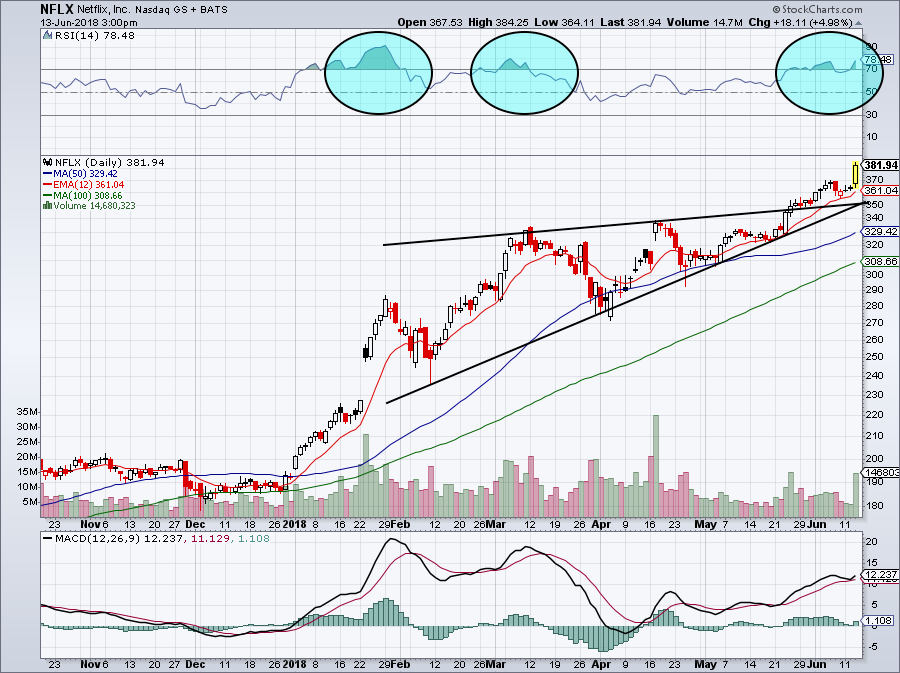Click the Last 381.94 value in header
This screenshot has height=673, width=900.
click(631, 22)
